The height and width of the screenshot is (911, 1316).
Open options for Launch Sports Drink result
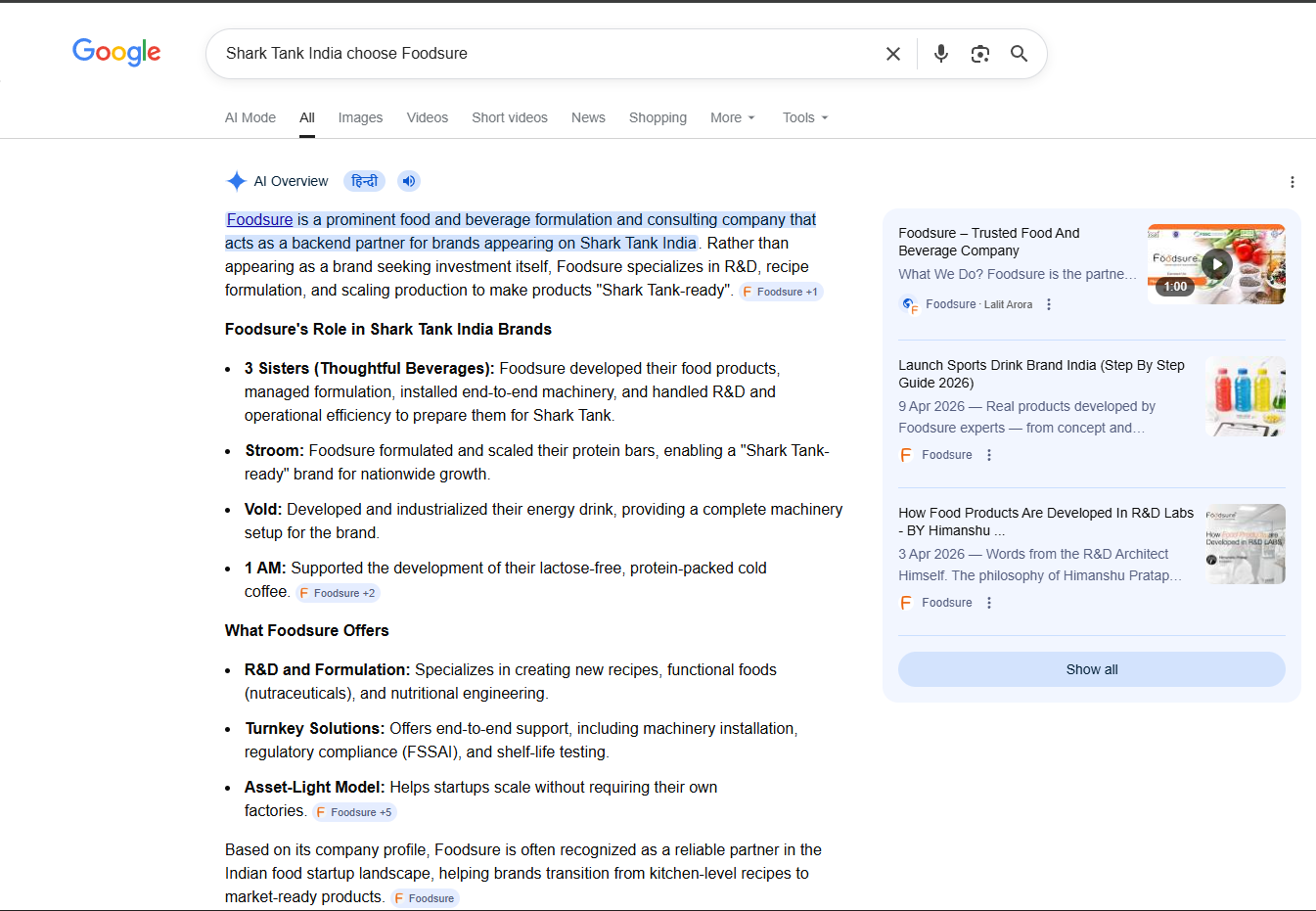pyautogui.click(x=989, y=455)
